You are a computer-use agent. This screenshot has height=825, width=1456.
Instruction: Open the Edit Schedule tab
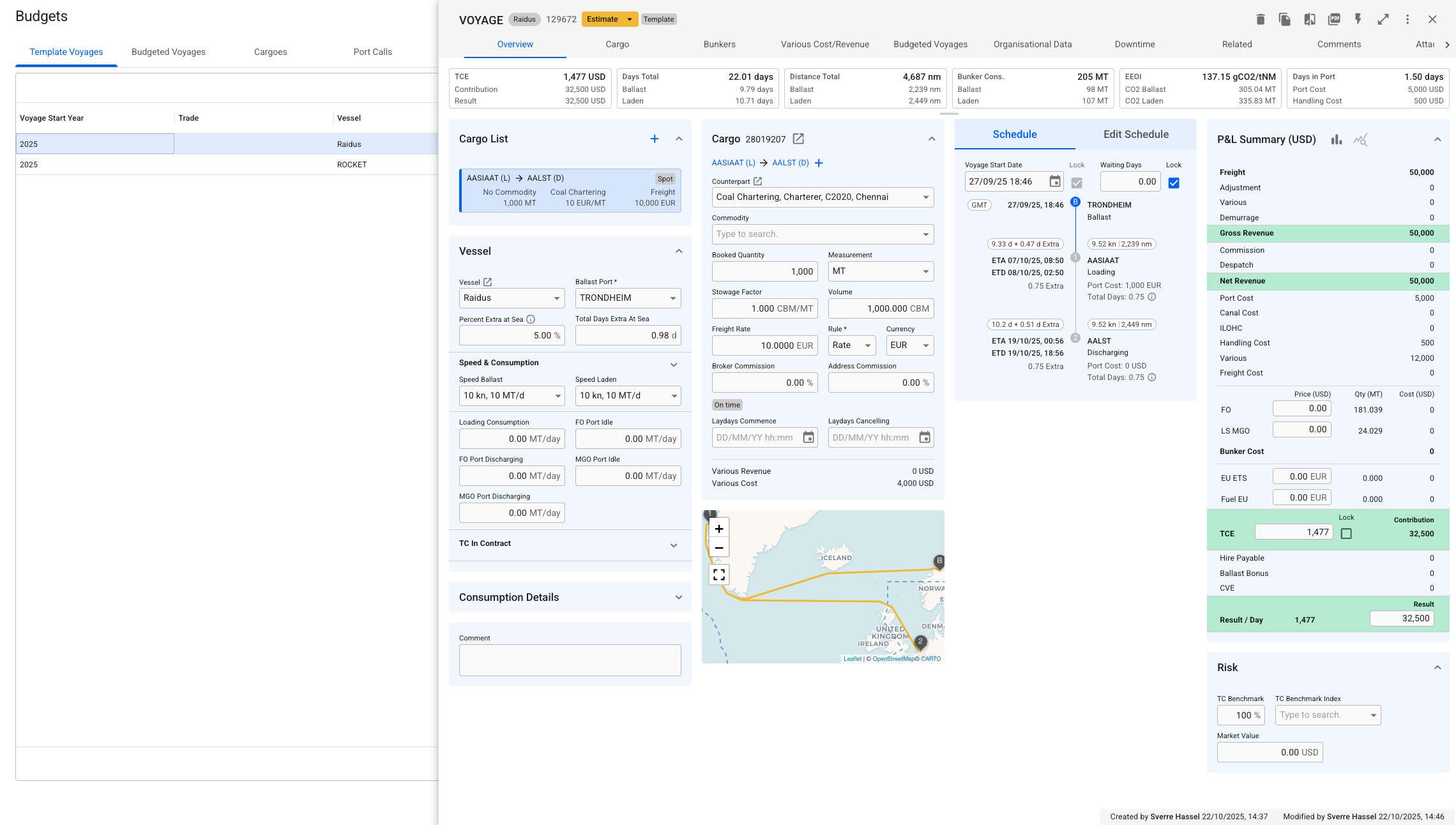pyautogui.click(x=1135, y=134)
